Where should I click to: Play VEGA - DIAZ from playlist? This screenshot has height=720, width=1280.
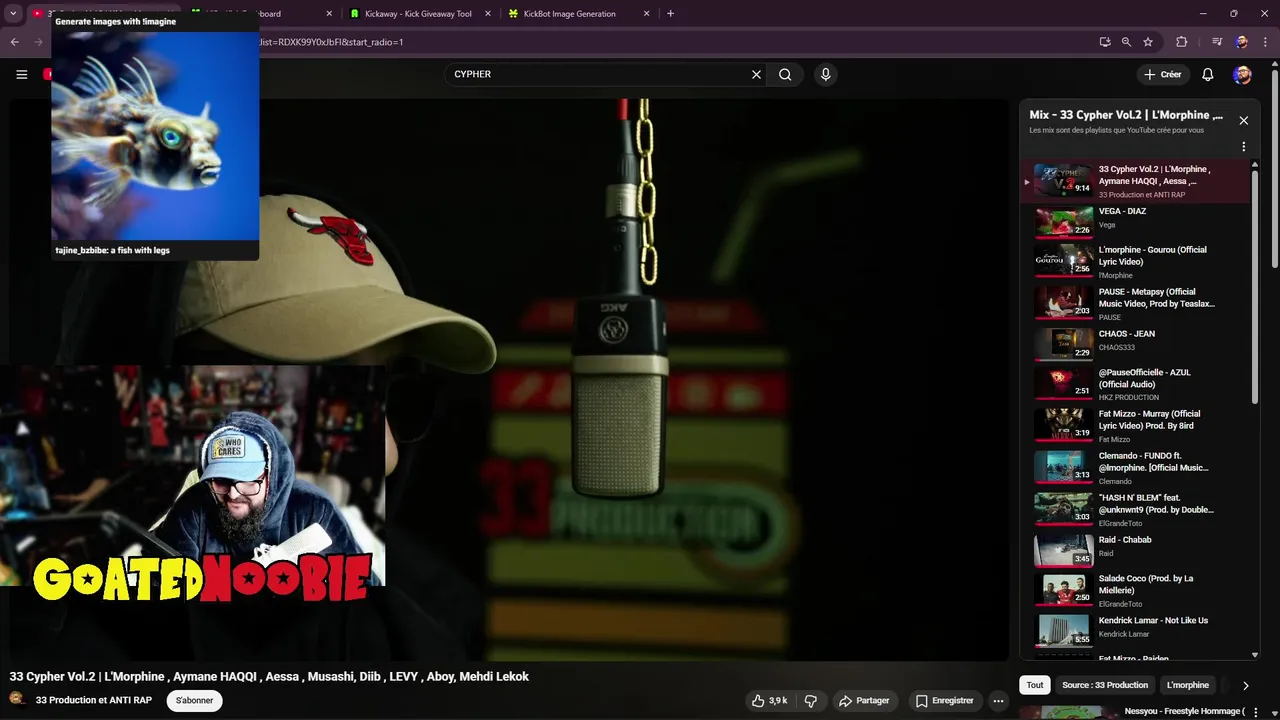coord(1136,222)
